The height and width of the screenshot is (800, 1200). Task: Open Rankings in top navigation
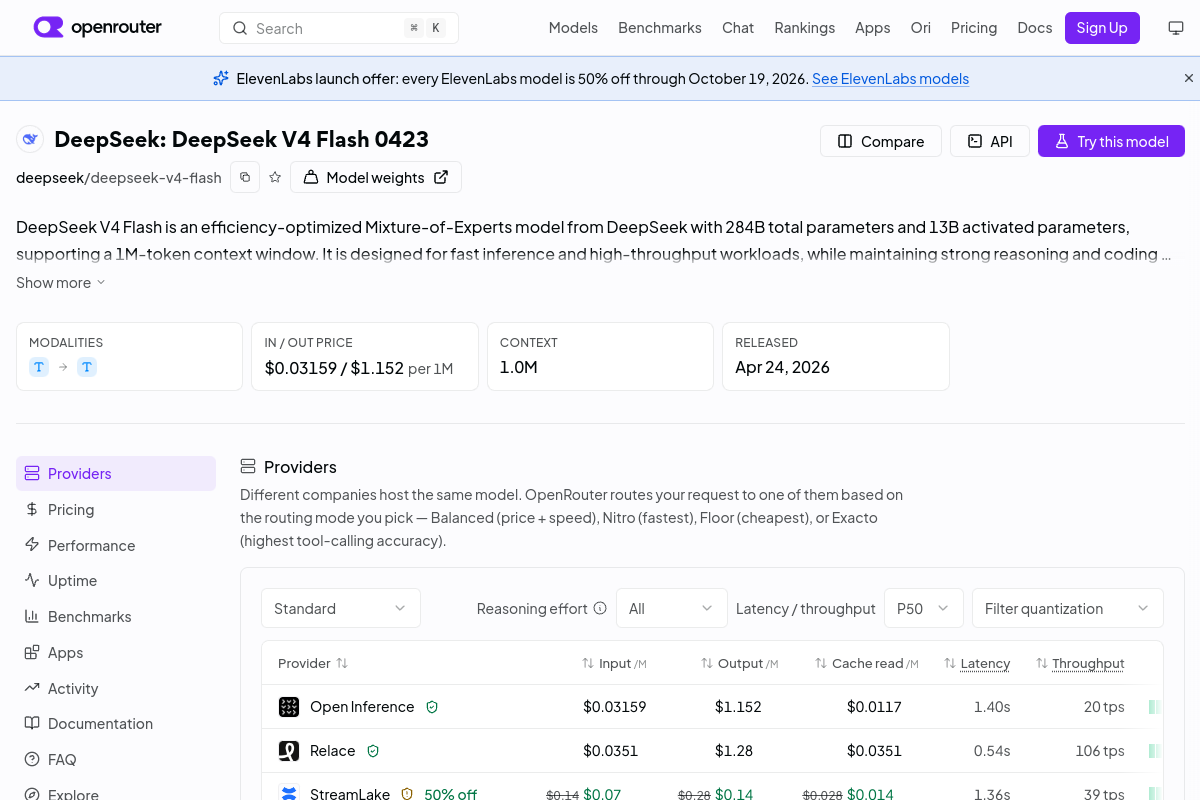tap(805, 28)
